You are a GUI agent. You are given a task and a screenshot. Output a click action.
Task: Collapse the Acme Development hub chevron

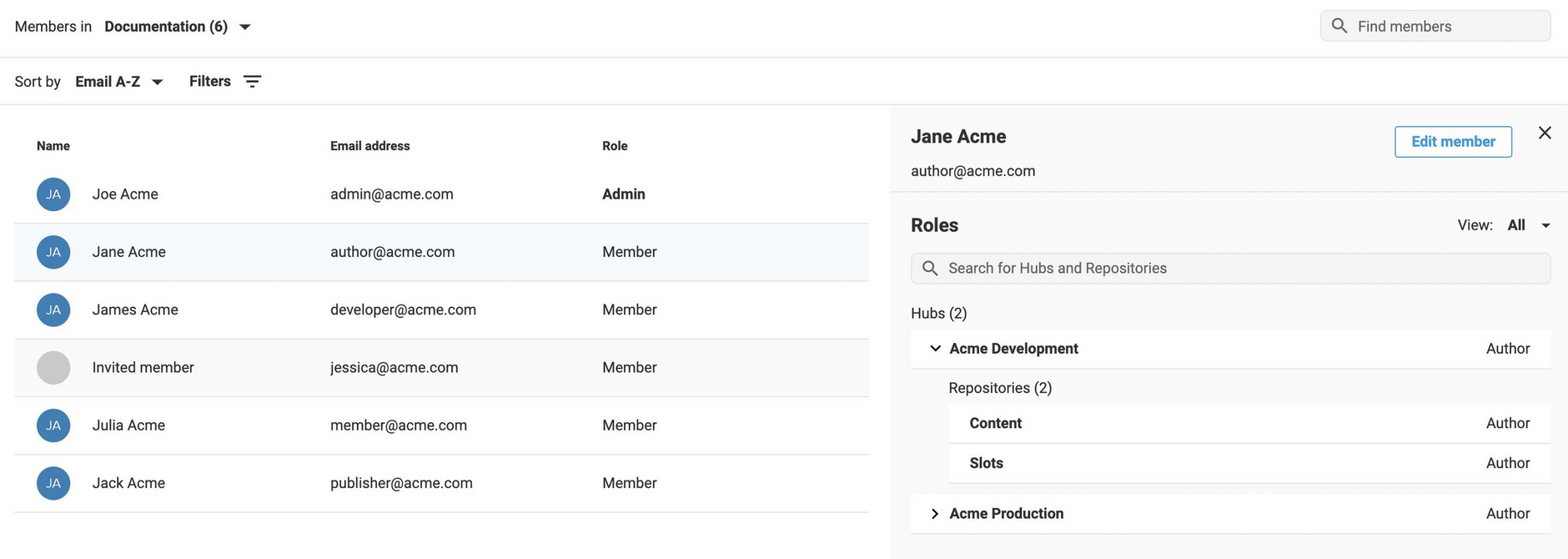935,349
